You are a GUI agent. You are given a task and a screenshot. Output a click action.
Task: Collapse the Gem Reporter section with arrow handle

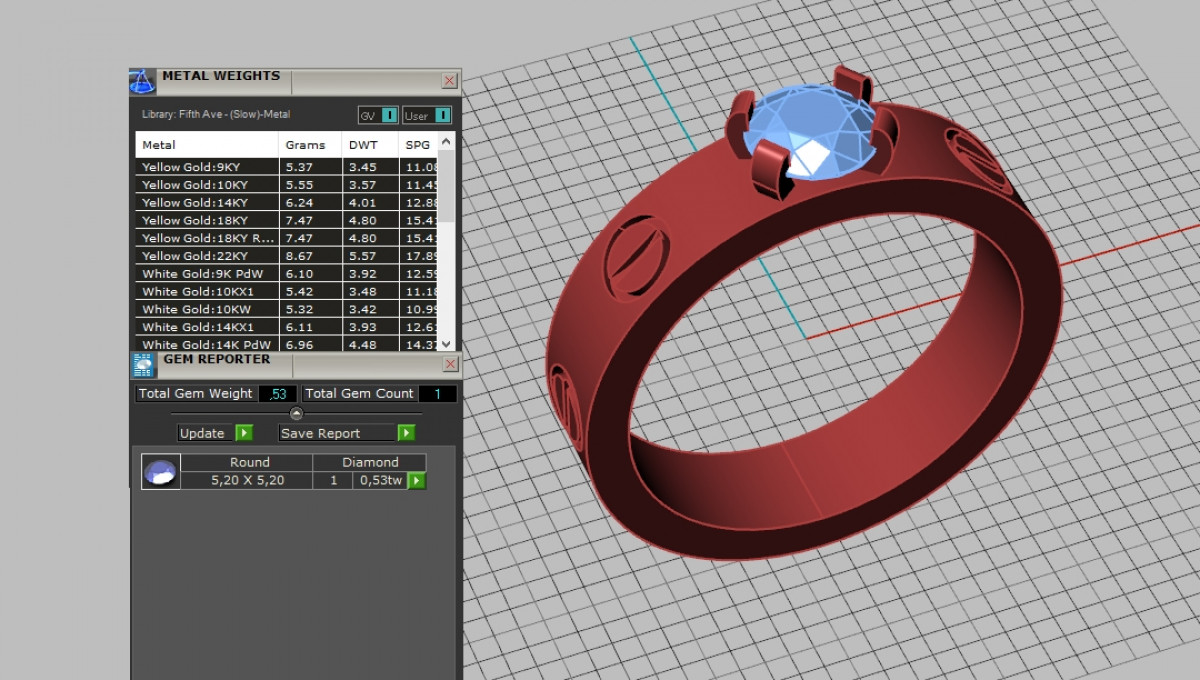click(296, 413)
